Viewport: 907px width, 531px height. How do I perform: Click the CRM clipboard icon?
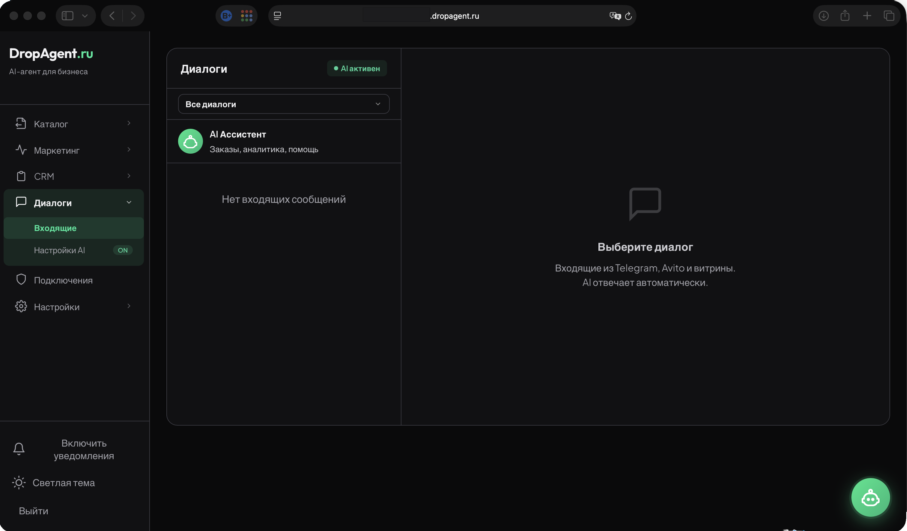[21, 176]
